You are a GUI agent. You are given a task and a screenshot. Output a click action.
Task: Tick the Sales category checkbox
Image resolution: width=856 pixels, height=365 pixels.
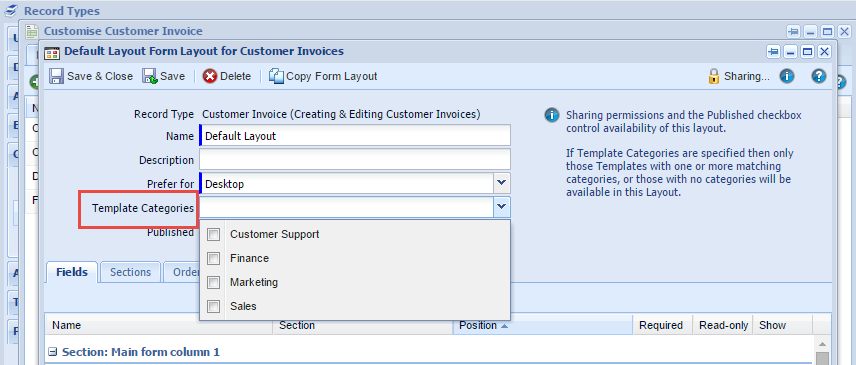point(213,307)
